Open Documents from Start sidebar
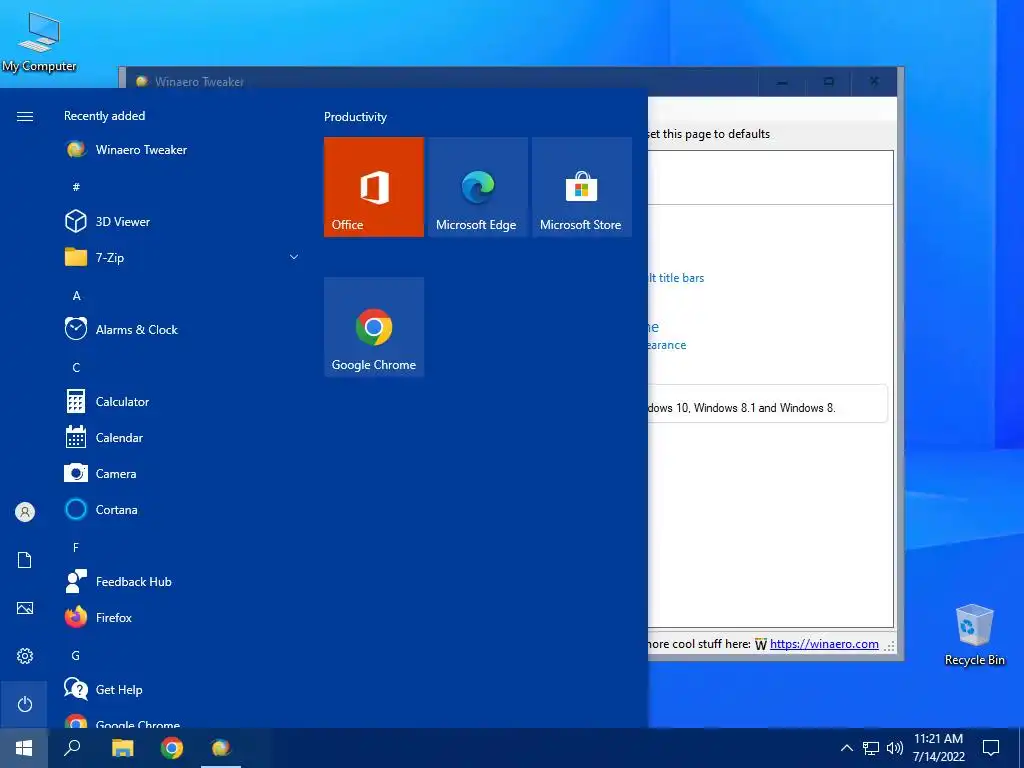The image size is (1024, 768). pos(25,560)
